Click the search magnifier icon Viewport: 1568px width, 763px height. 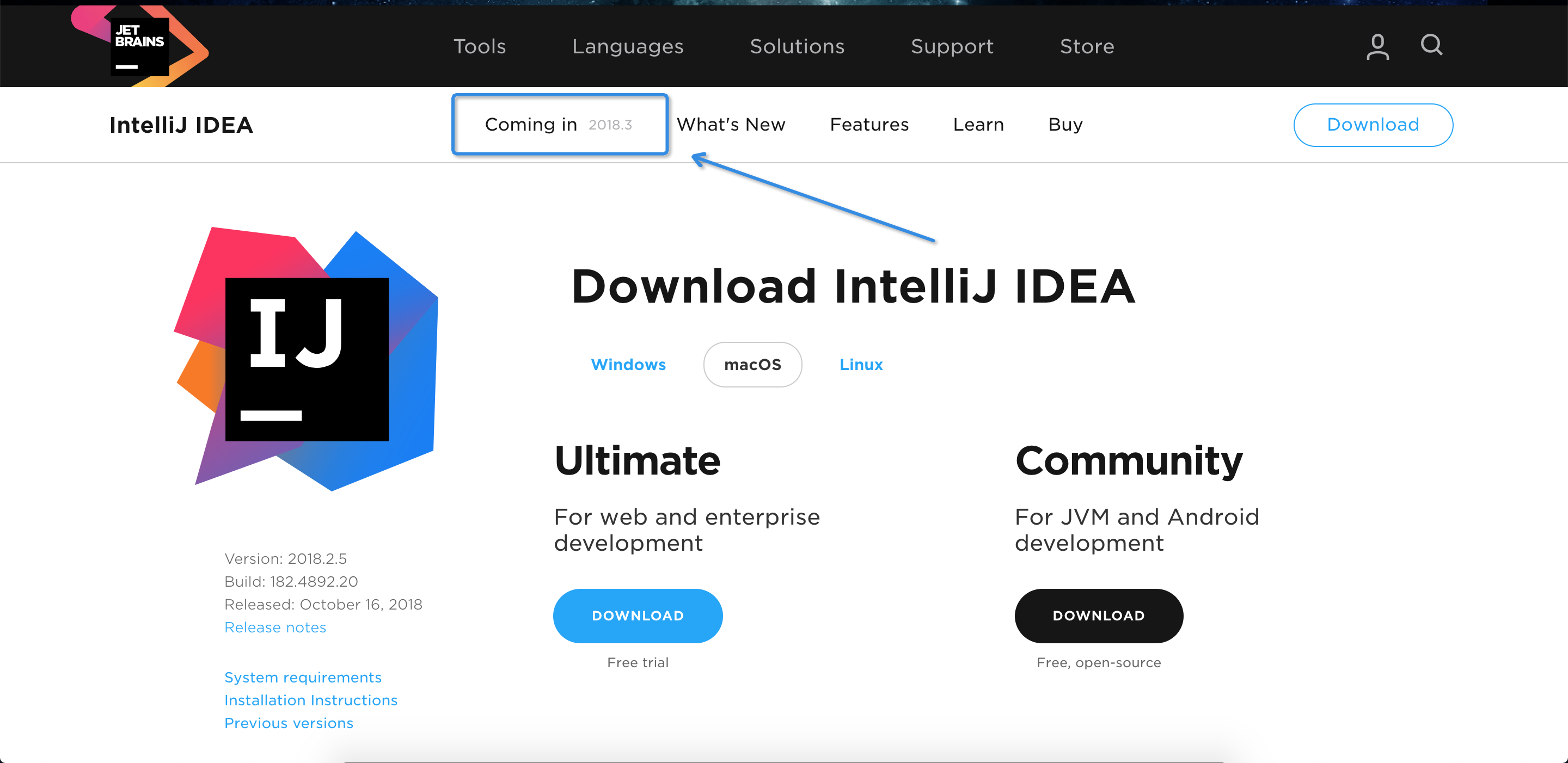(1431, 45)
